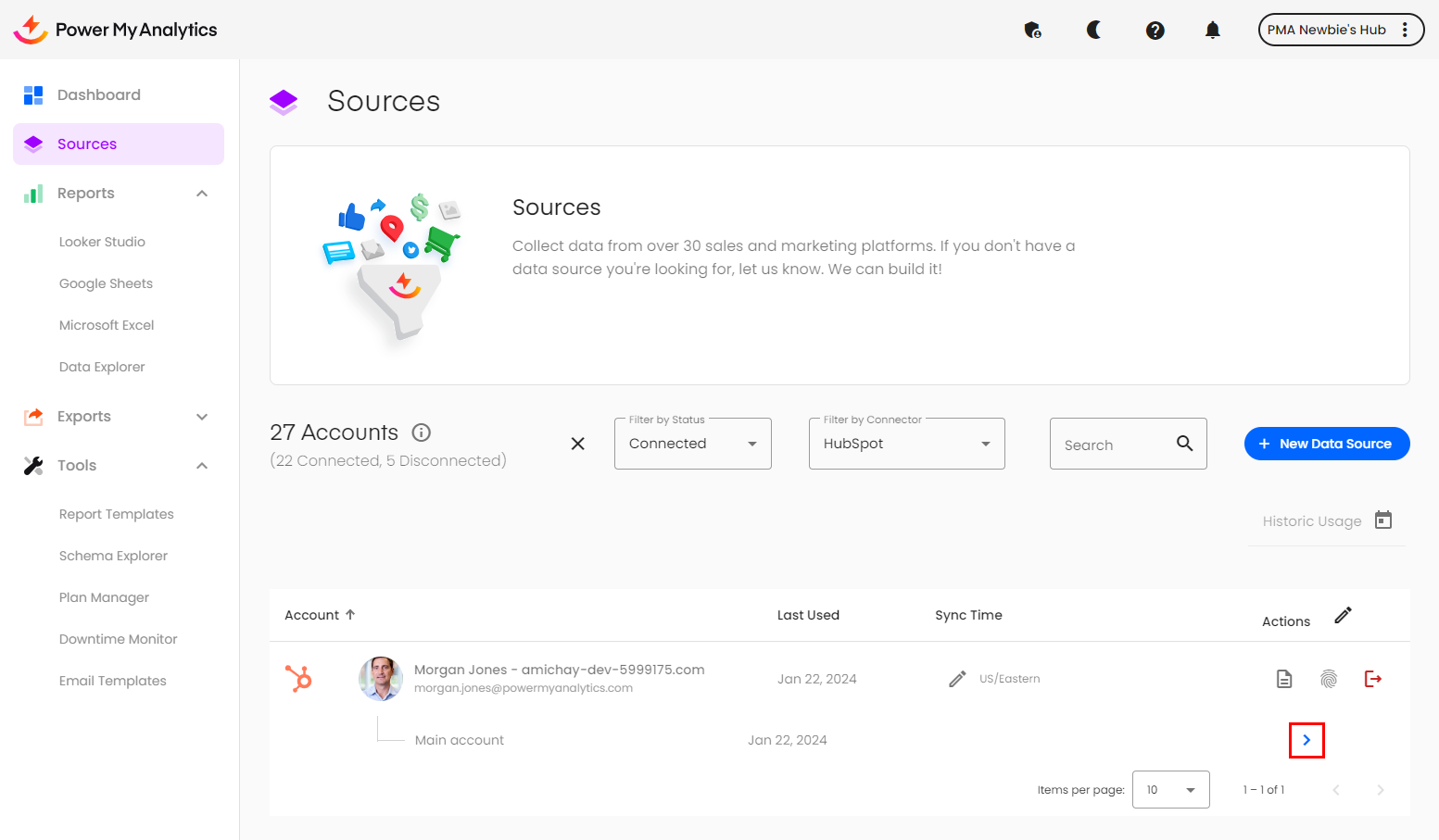The height and width of the screenshot is (840, 1439).
Task: Toggle dark mode moon icon
Action: click(x=1094, y=31)
